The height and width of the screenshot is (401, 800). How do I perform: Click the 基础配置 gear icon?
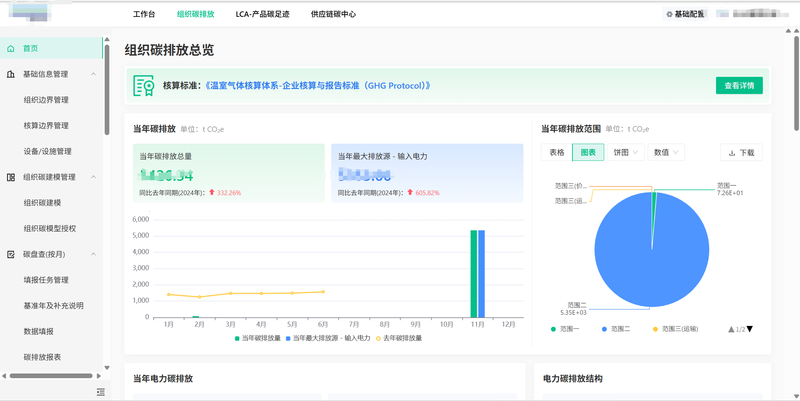tap(670, 15)
